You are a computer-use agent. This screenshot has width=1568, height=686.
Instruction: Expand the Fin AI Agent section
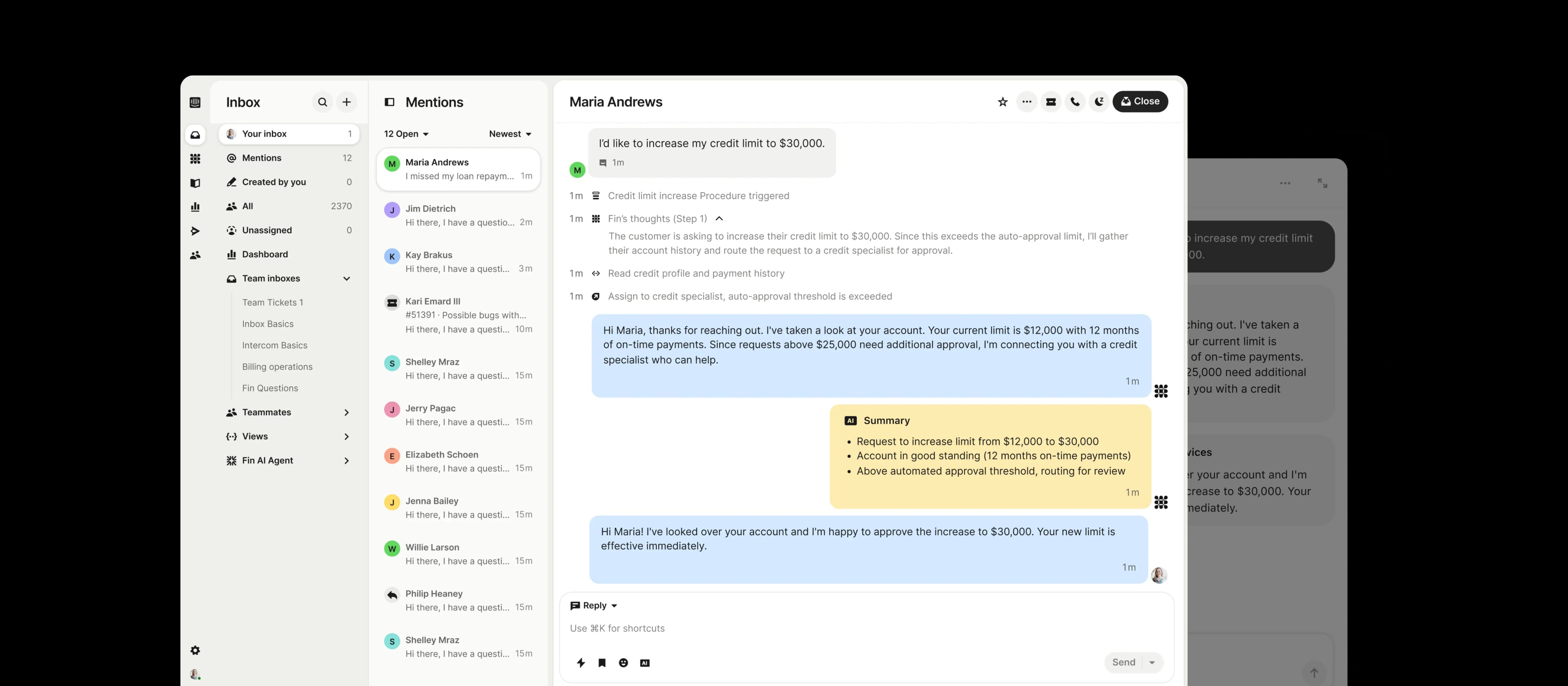click(346, 461)
